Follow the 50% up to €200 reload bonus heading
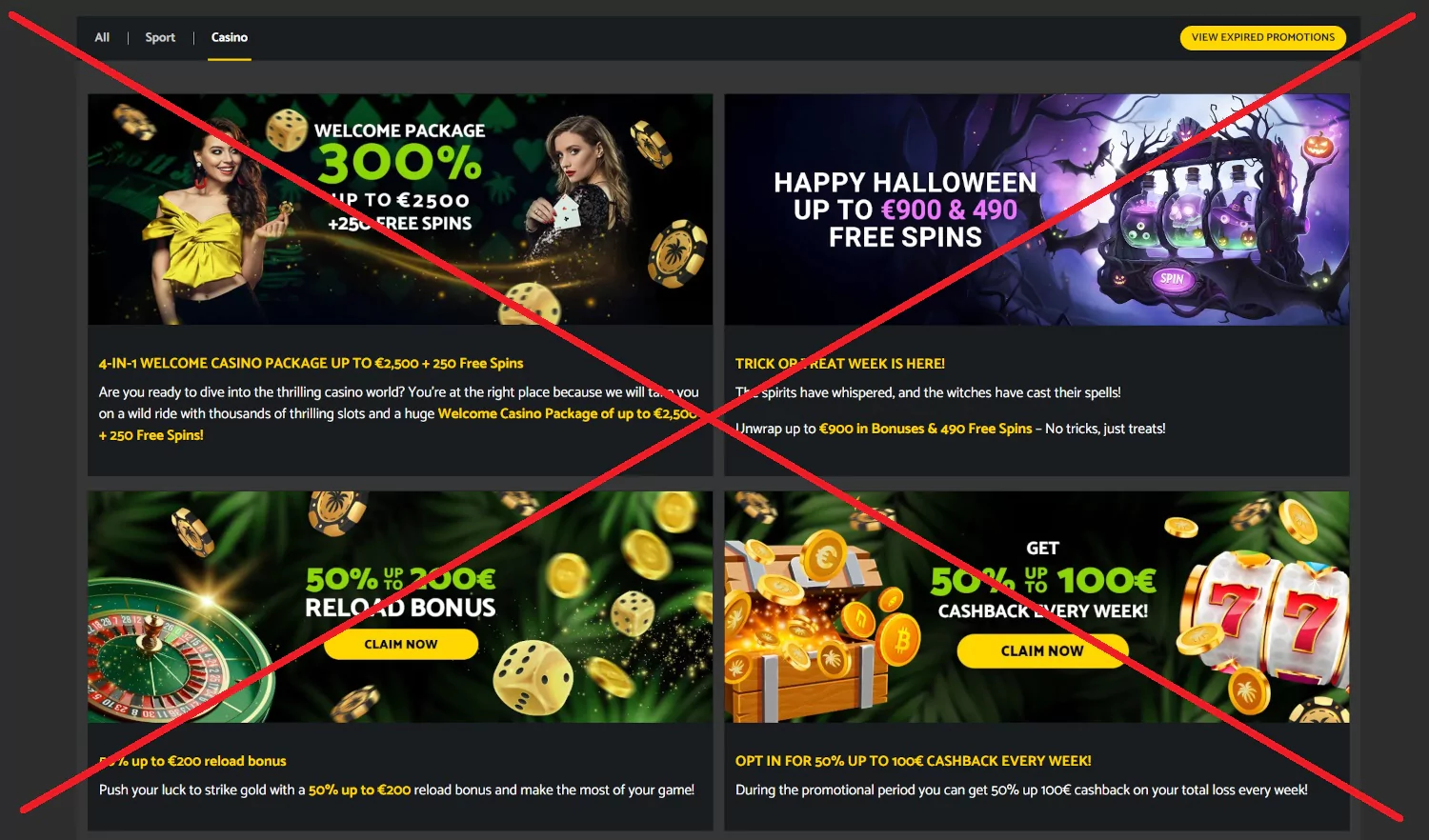The height and width of the screenshot is (840, 1429). (x=192, y=761)
